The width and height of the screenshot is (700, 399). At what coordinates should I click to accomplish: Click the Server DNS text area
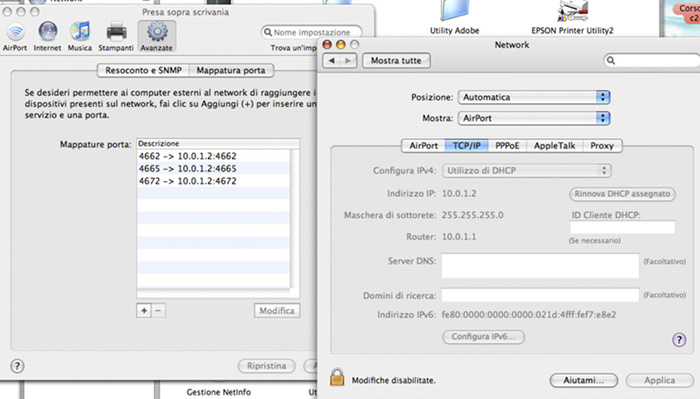pos(540,266)
